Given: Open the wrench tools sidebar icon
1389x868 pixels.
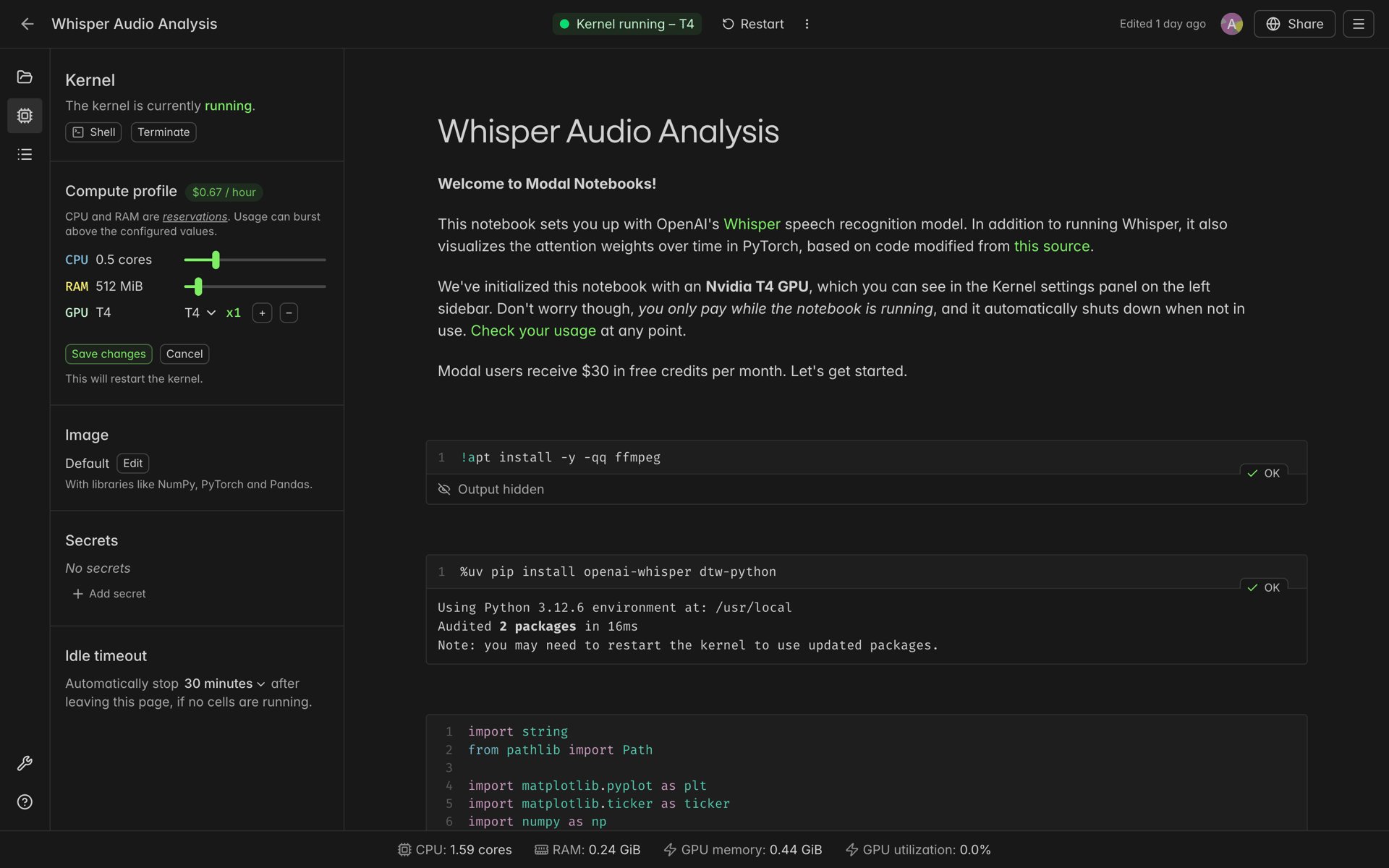Looking at the screenshot, I should point(25,763).
